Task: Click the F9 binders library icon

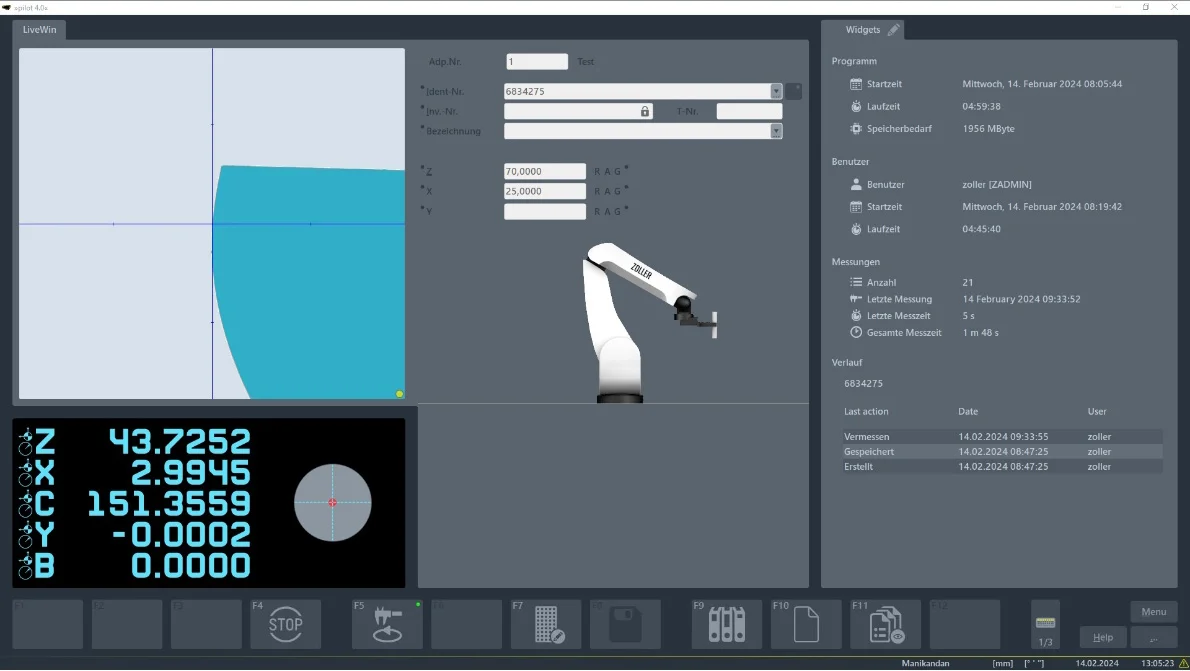Action: point(726,625)
